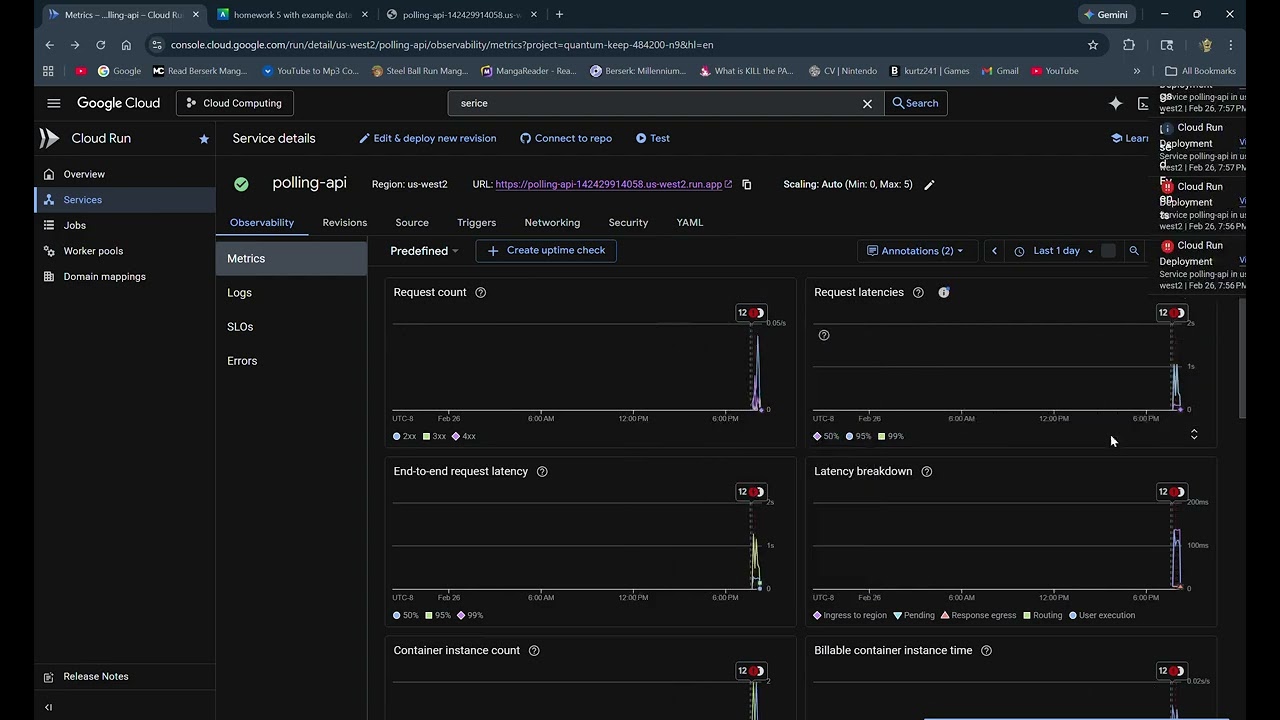Toggle the 4xx series in Request count
This screenshot has height=720, width=1280.
point(464,436)
